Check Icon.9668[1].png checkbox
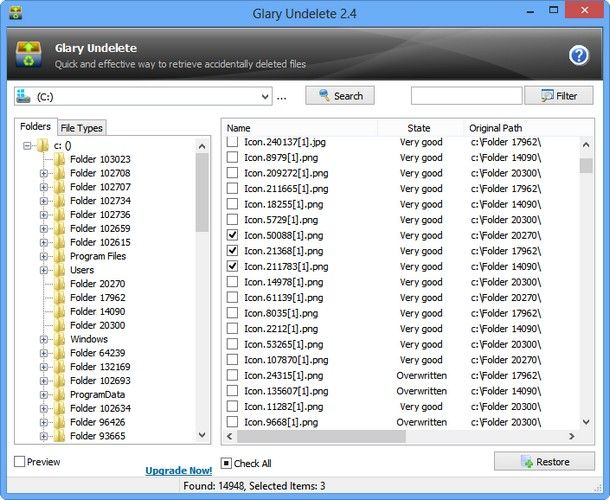Screen dimensions: 610x500 click(x=232, y=422)
